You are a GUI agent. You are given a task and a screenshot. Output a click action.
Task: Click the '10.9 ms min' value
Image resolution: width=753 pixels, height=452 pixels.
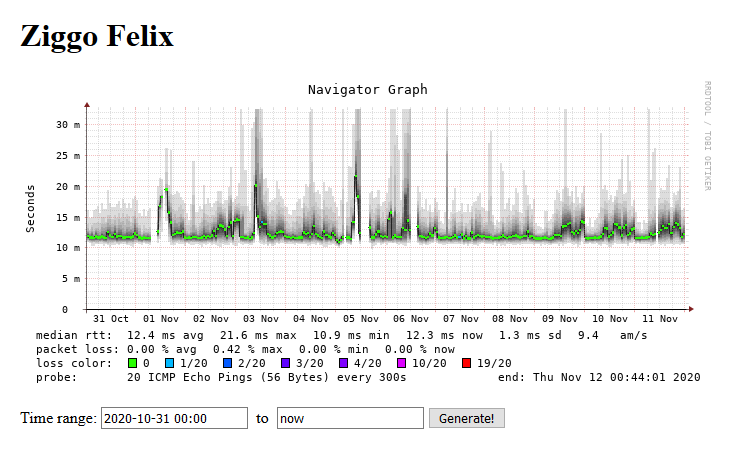click(351, 335)
